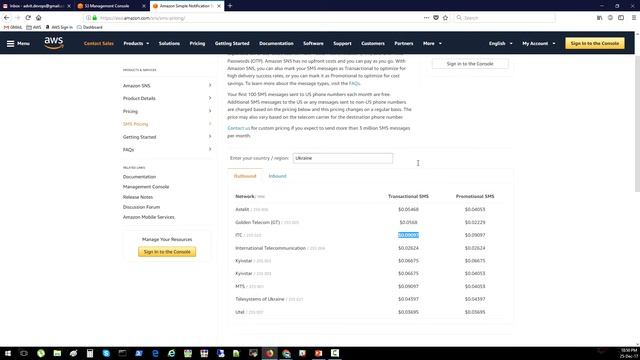Click Contact Sales in the nav bar

coord(99,43)
